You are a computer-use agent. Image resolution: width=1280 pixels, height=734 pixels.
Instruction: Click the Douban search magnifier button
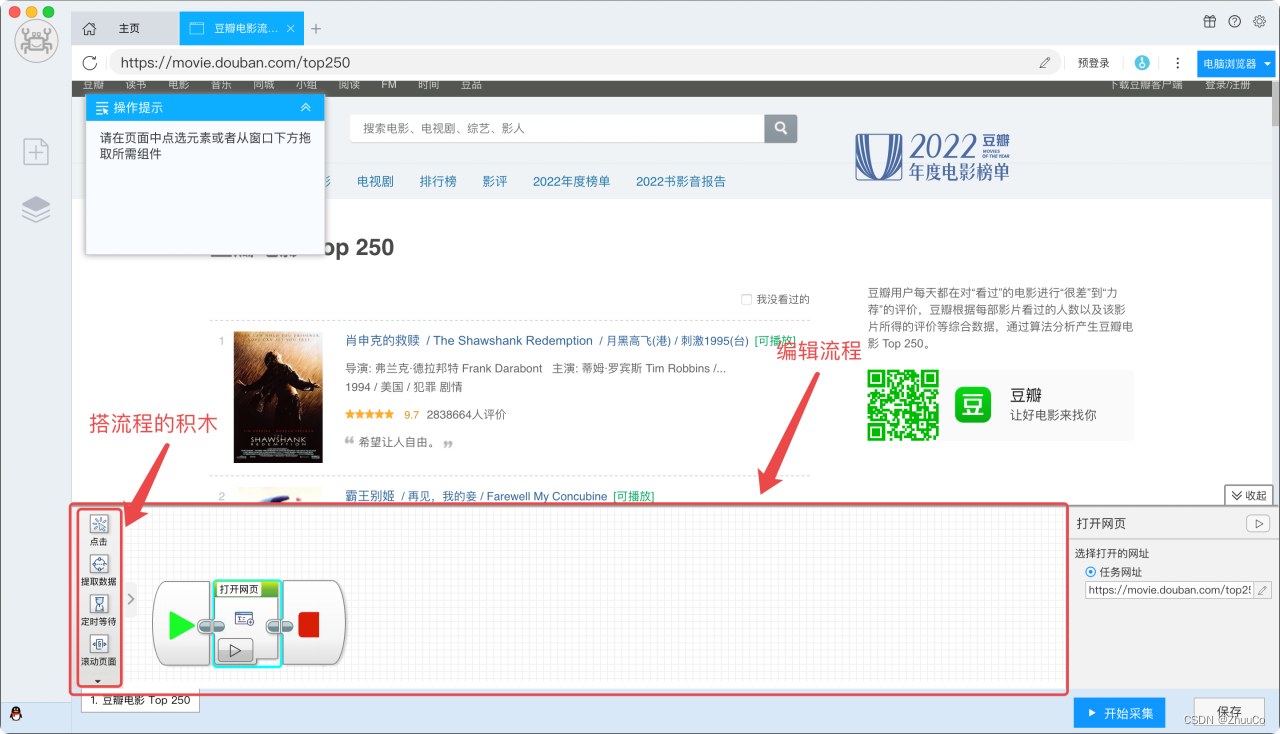tap(781, 128)
